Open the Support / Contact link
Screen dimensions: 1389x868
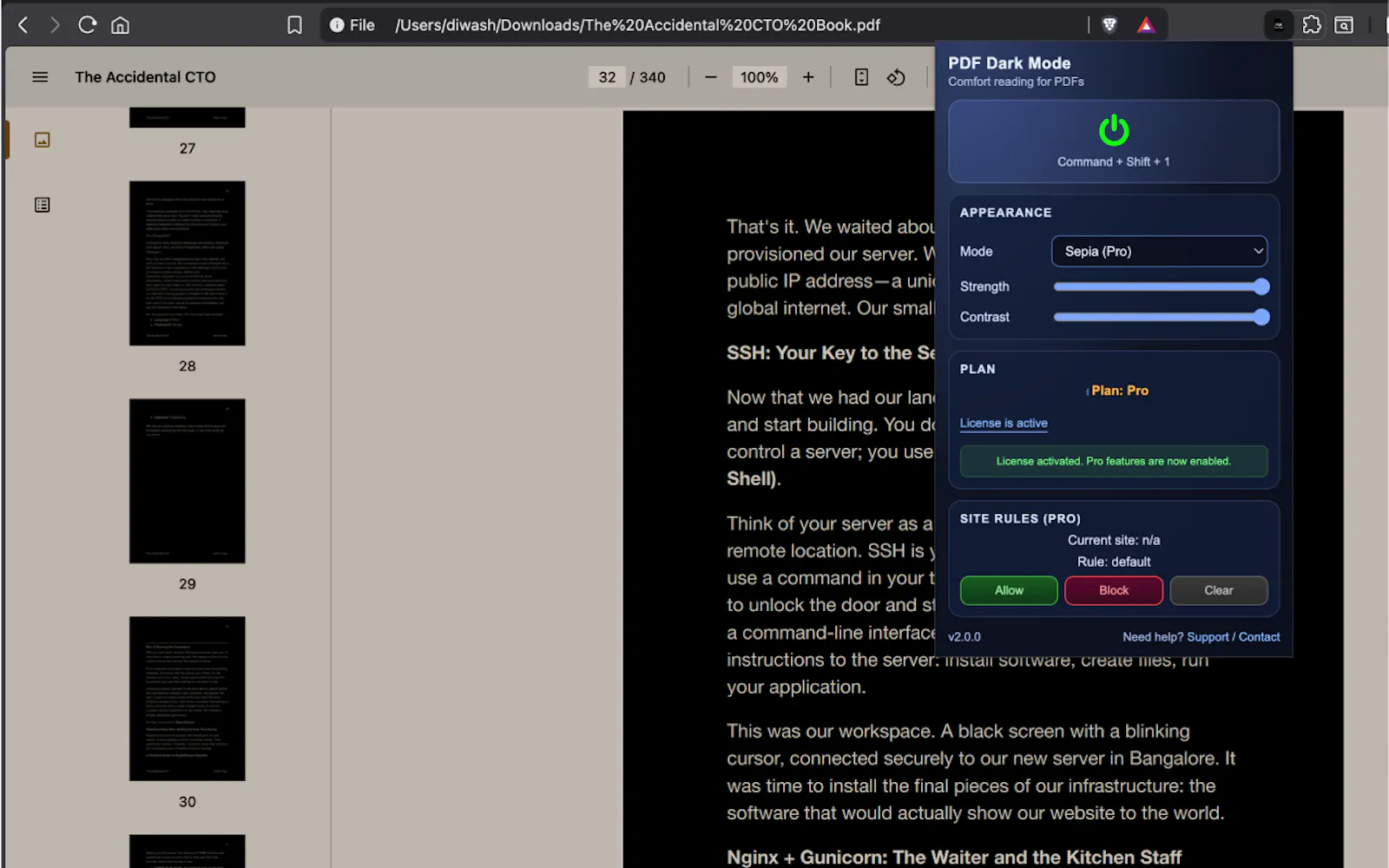1234,637
